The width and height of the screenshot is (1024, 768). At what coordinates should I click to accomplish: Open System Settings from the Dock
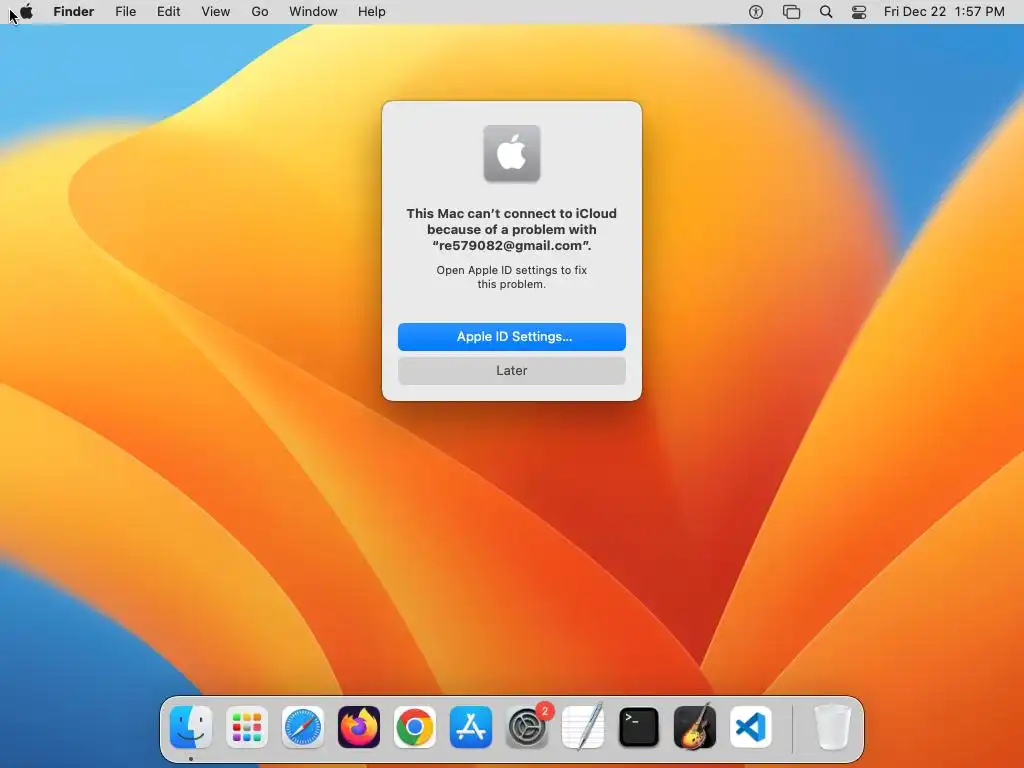pos(527,727)
